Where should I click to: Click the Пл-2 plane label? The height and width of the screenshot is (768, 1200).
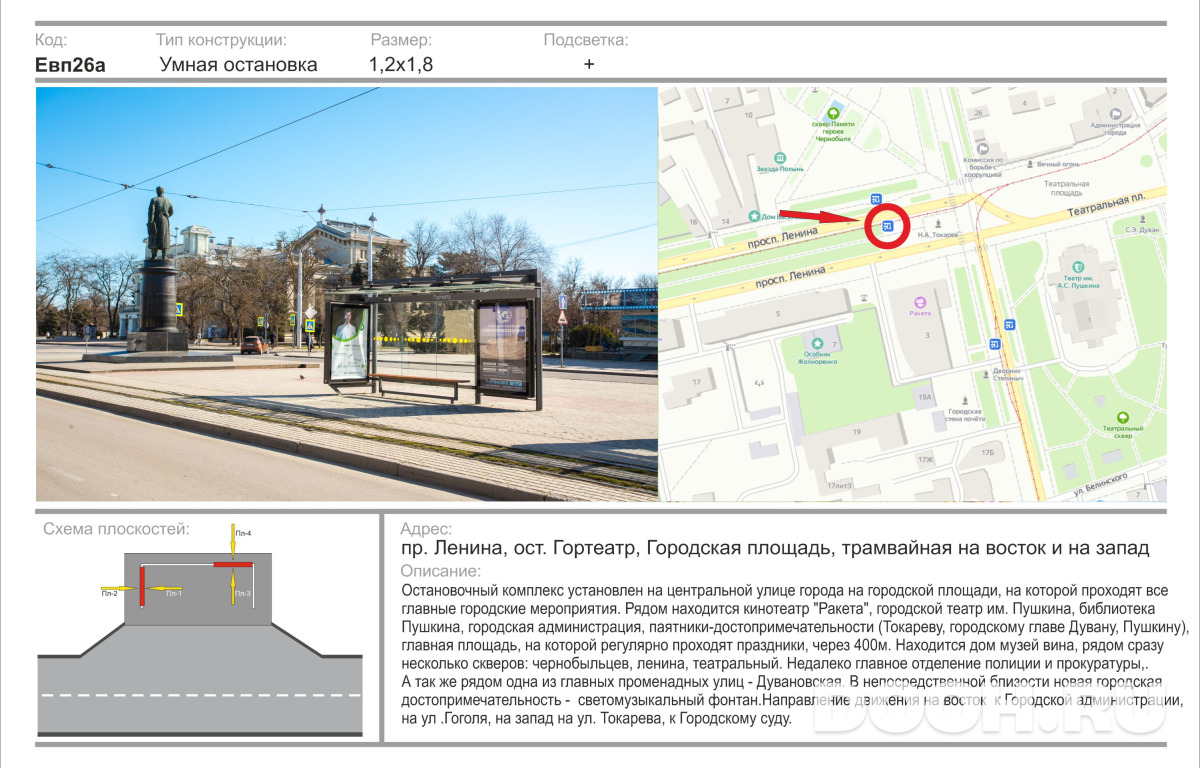[109, 594]
